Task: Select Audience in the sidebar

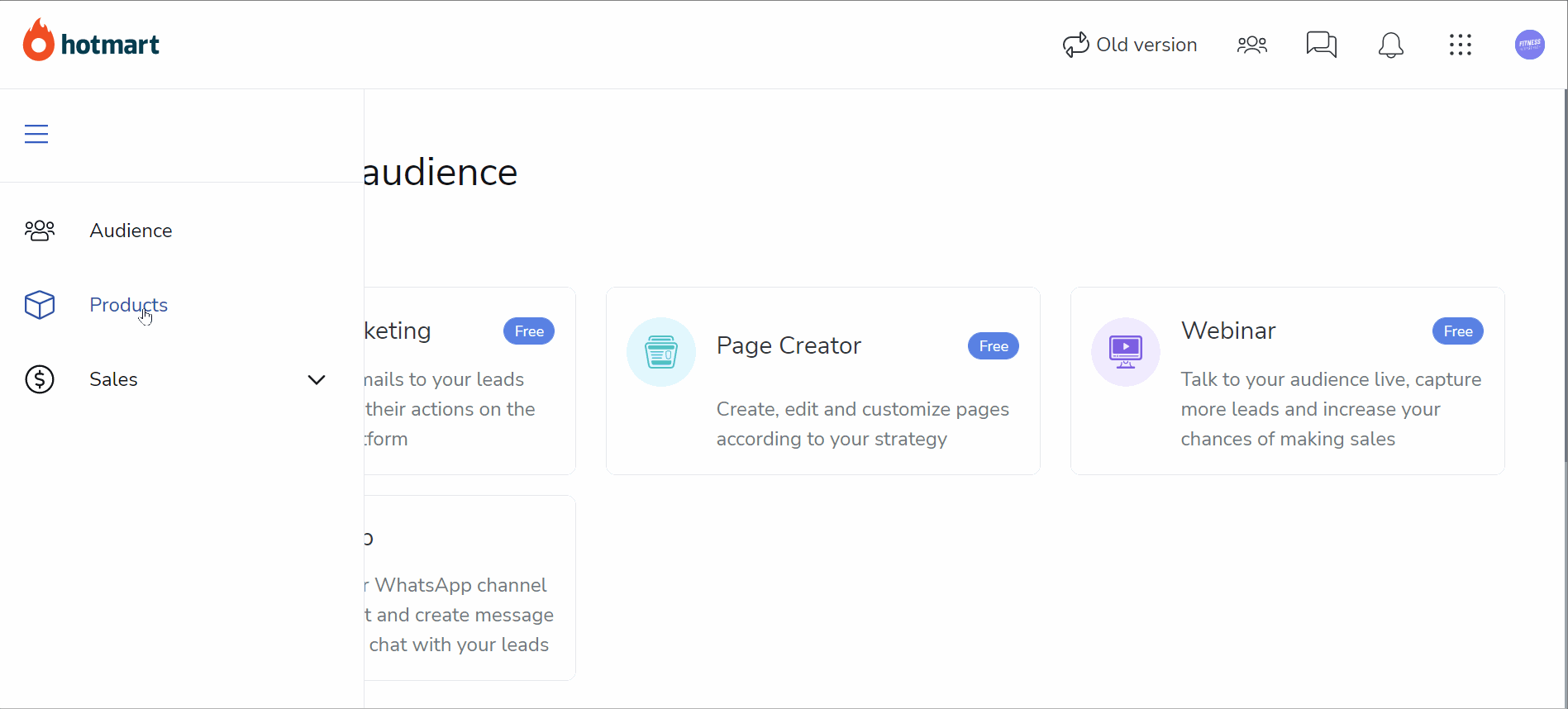Action: tap(131, 231)
